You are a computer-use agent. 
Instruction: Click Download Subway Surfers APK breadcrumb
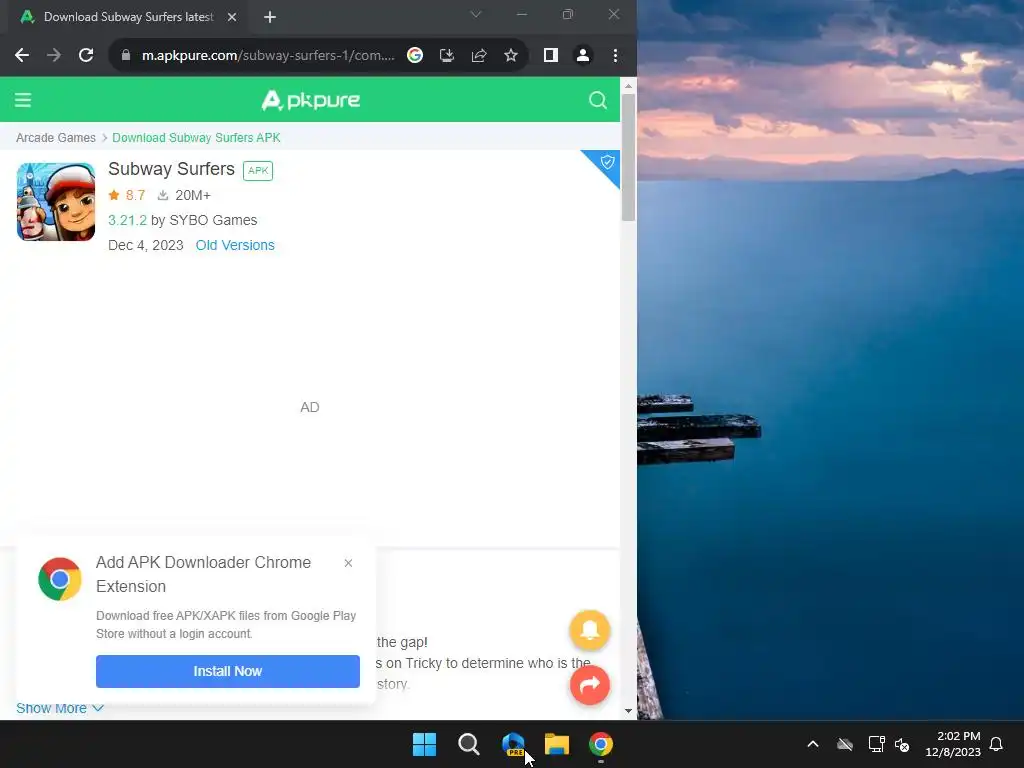(197, 138)
